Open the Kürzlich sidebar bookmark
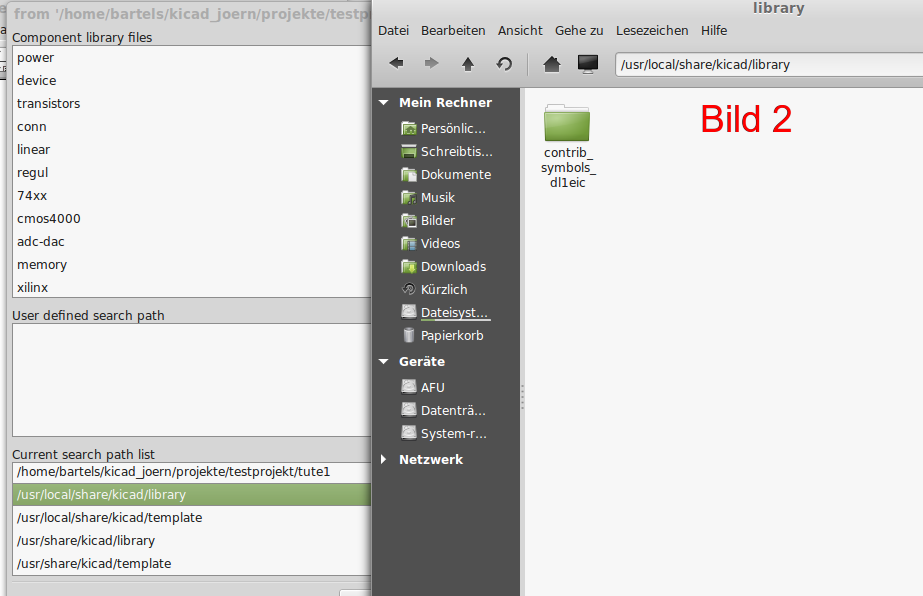The width and height of the screenshot is (923, 596). [434, 289]
